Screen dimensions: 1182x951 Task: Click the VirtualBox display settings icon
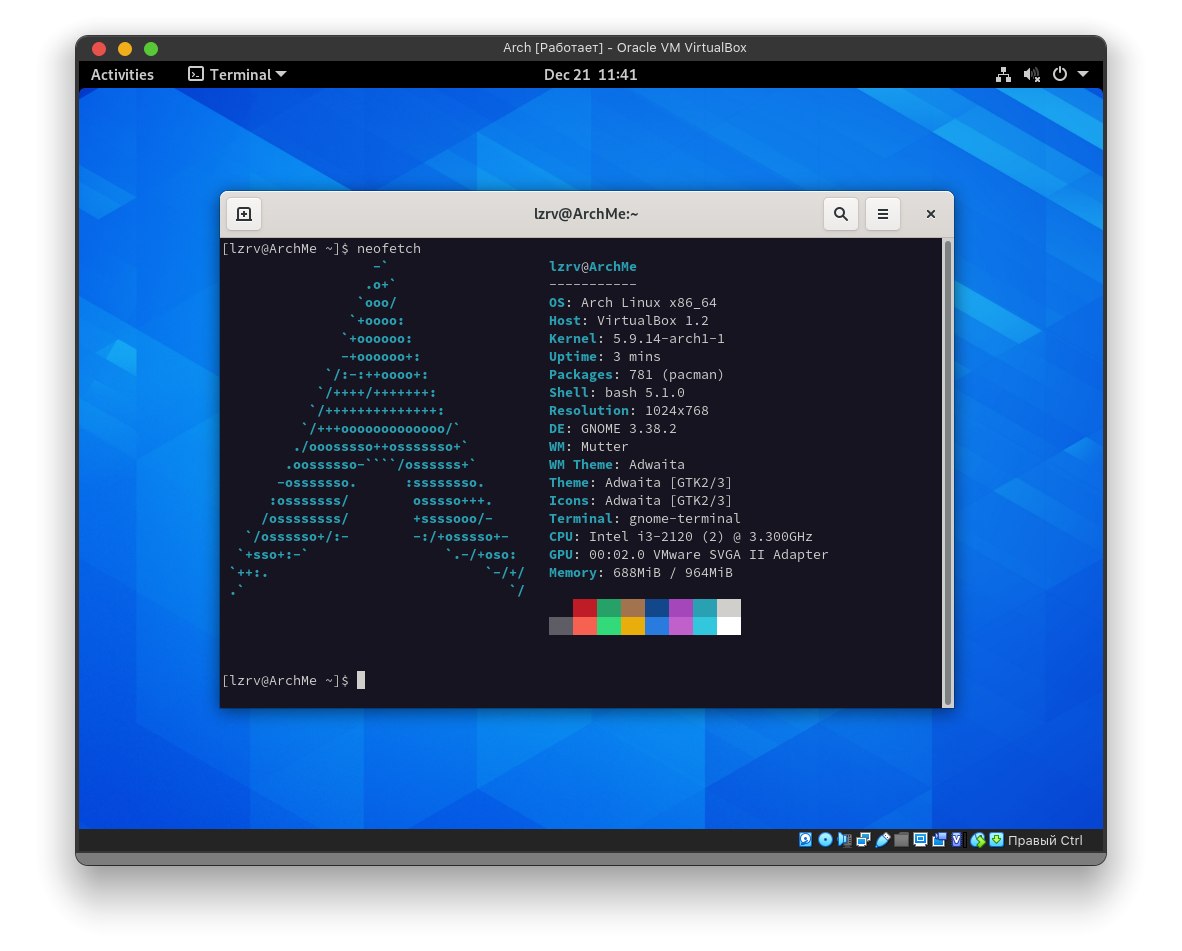point(920,839)
